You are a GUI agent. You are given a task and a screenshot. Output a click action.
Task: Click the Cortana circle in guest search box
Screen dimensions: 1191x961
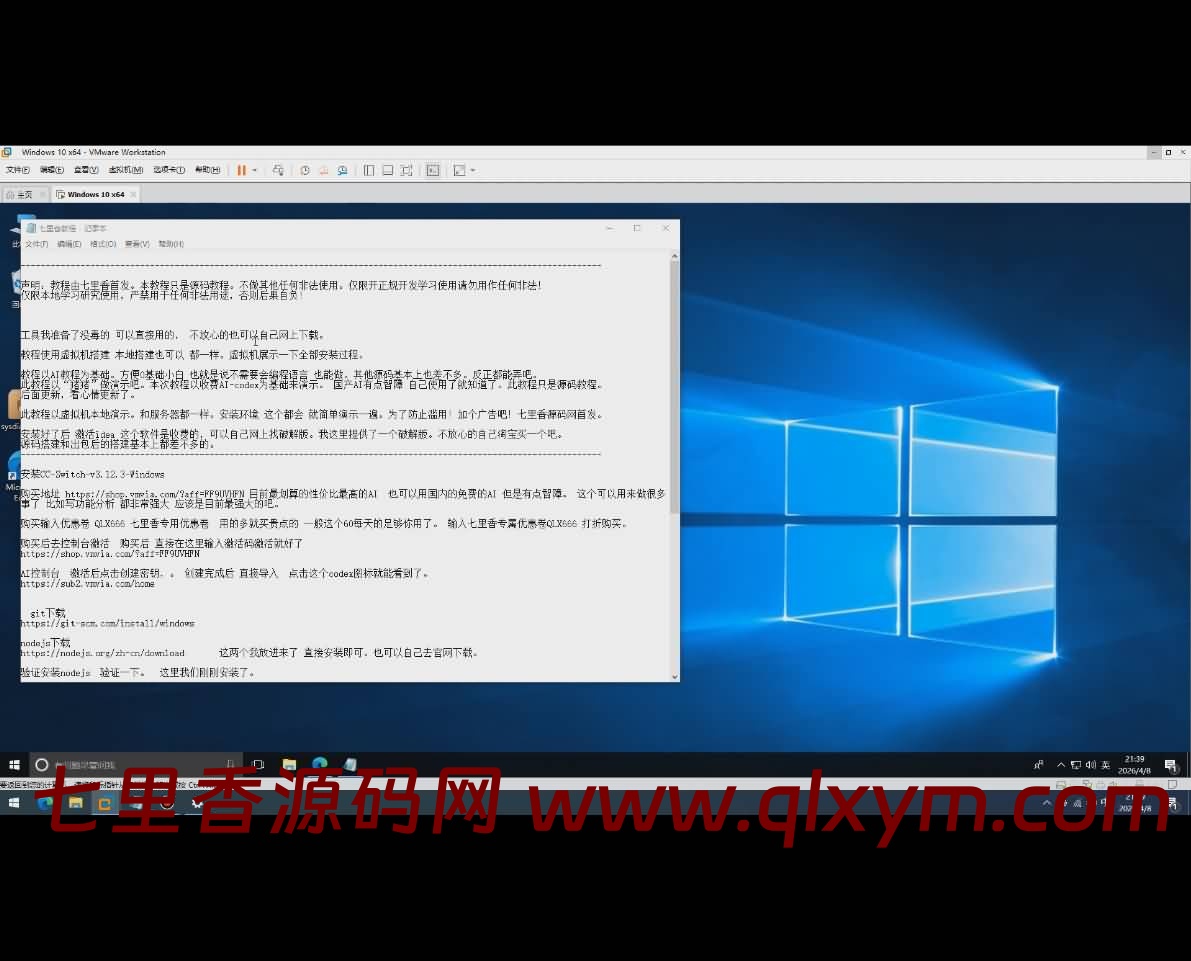pos(42,764)
